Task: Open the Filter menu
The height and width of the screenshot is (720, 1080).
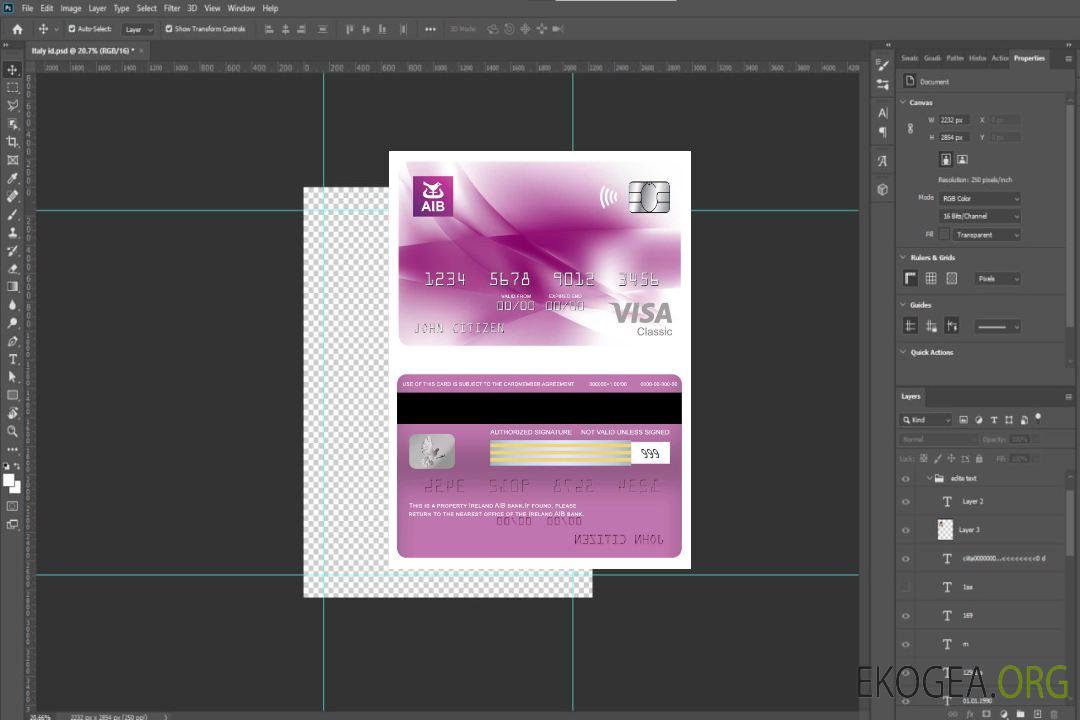Action: 172,8
